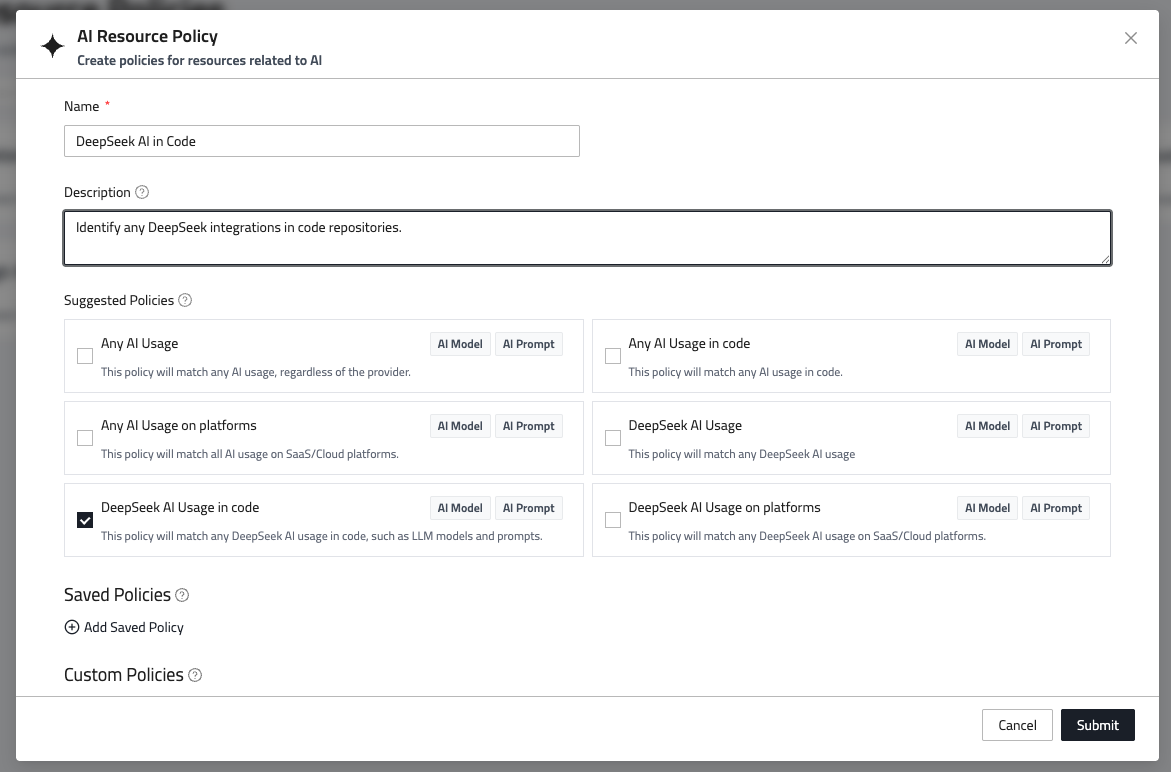Open help icon next to Saved Policies
Viewport: 1171px width, 772px height.
pyautogui.click(x=182, y=595)
